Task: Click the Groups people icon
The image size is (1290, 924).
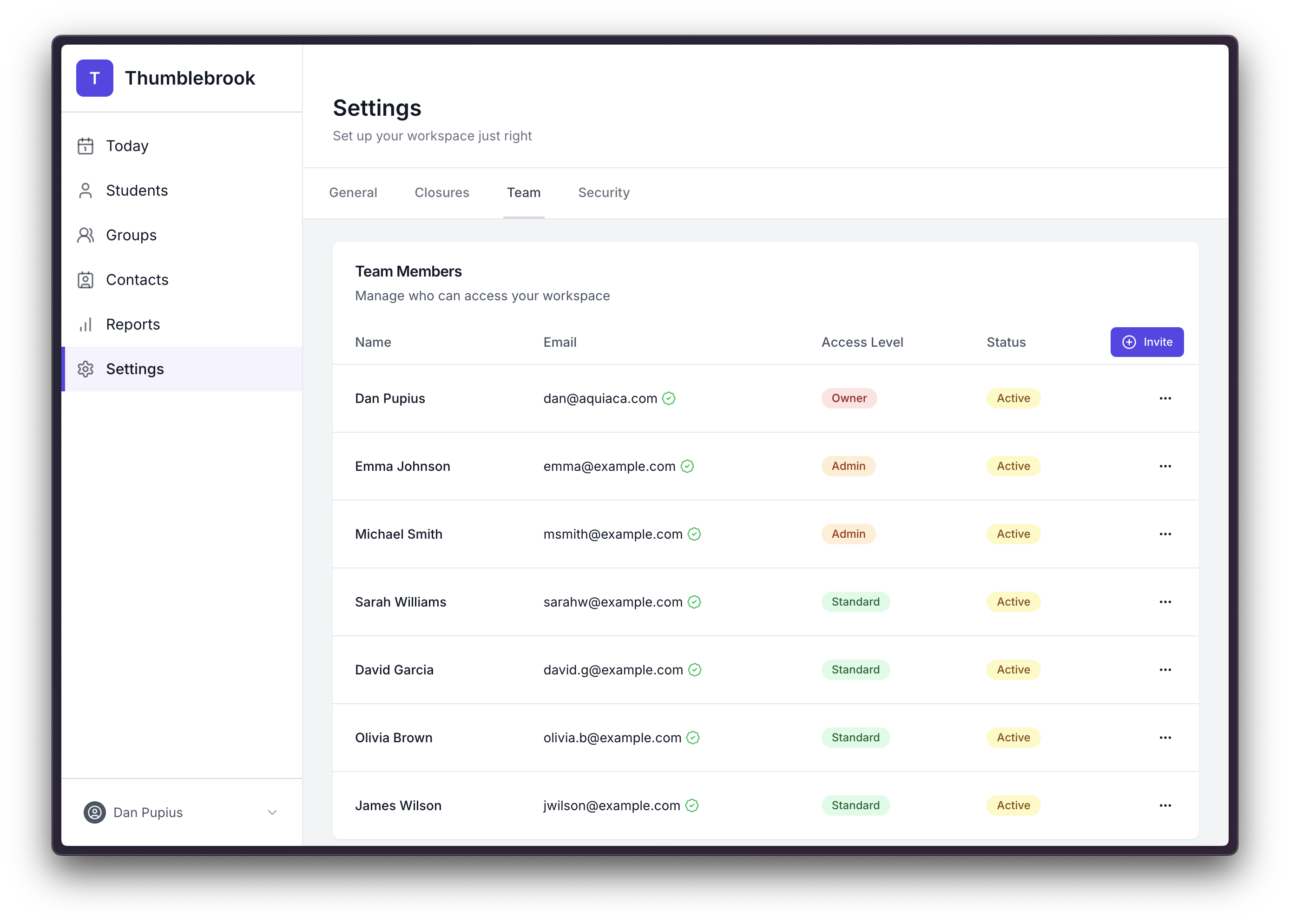Action: (x=86, y=235)
